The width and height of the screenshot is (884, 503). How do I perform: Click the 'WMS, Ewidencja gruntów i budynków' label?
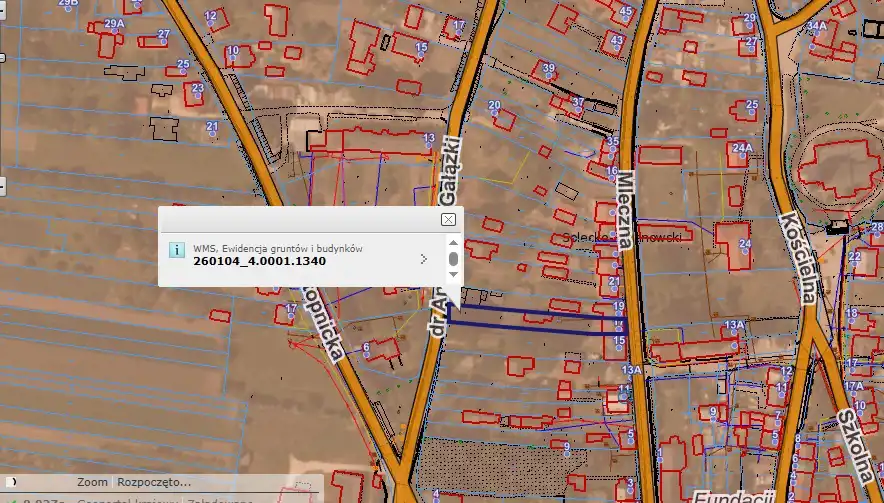277,248
